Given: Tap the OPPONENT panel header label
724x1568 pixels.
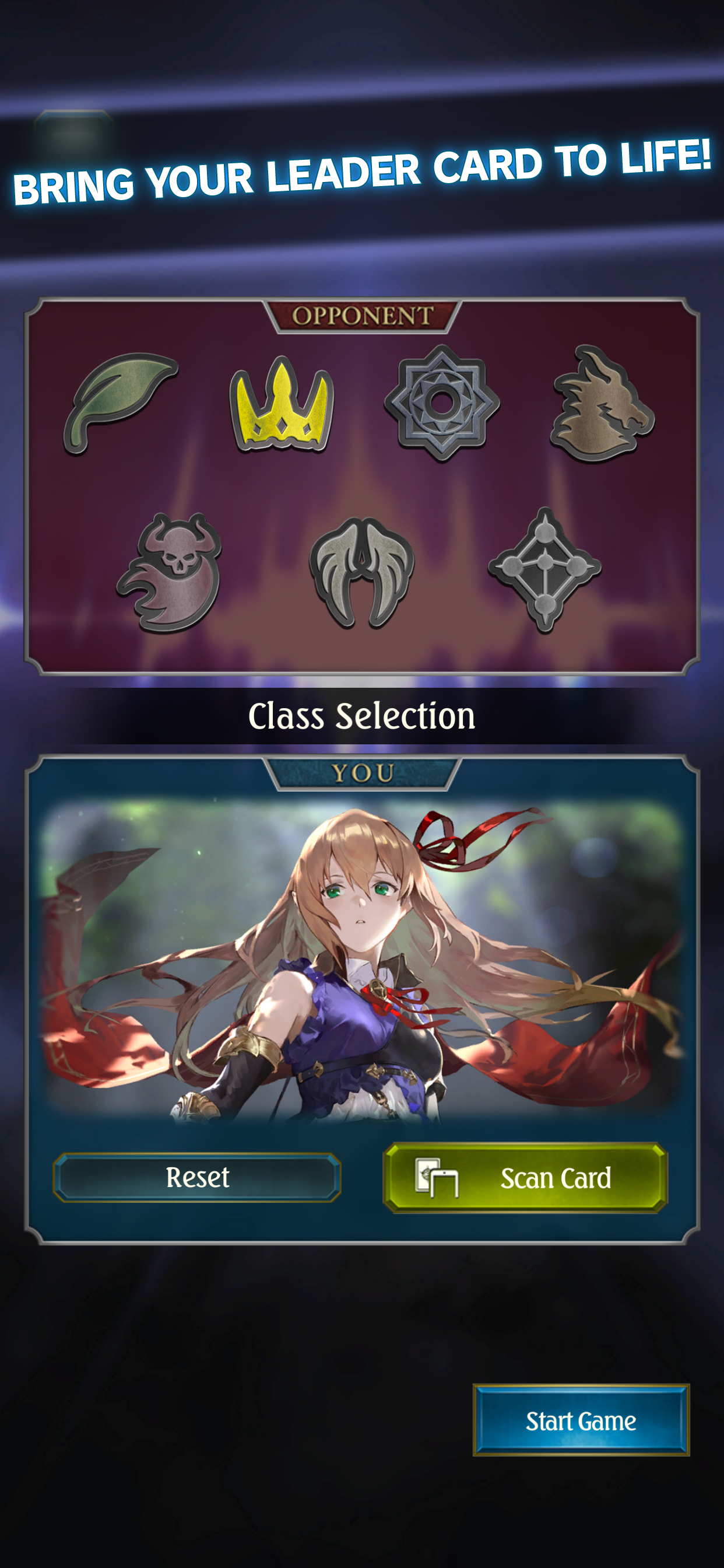Looking at the screenshot, I should (363, 316).
